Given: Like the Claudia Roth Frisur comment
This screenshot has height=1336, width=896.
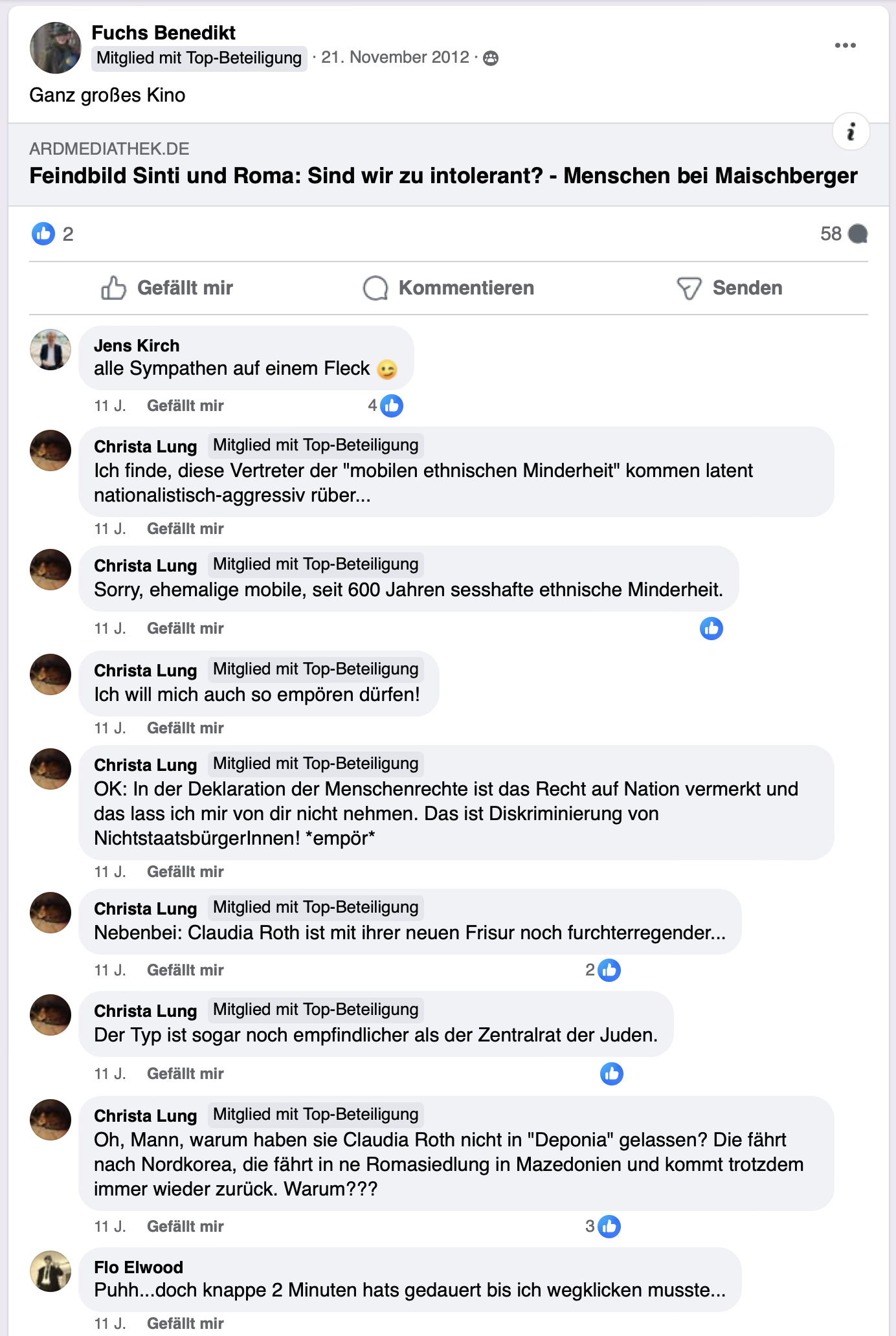Looking at the screenshot, I should (x=185, y=970).
